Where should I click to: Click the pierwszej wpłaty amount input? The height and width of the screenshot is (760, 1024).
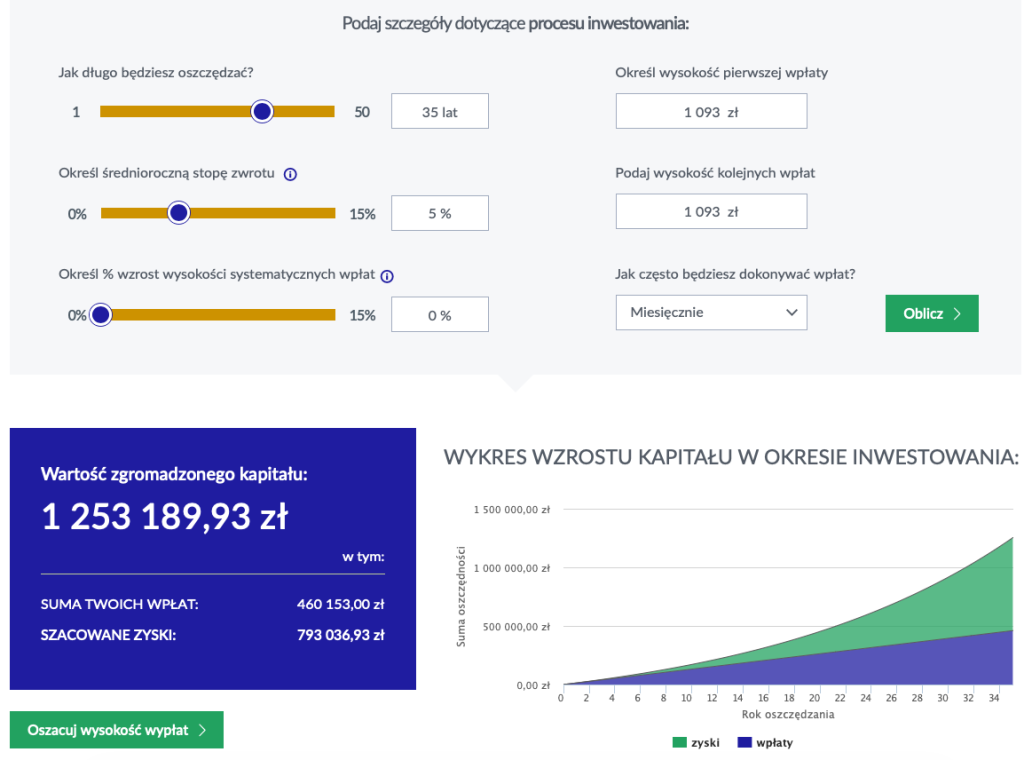[711, 112]
